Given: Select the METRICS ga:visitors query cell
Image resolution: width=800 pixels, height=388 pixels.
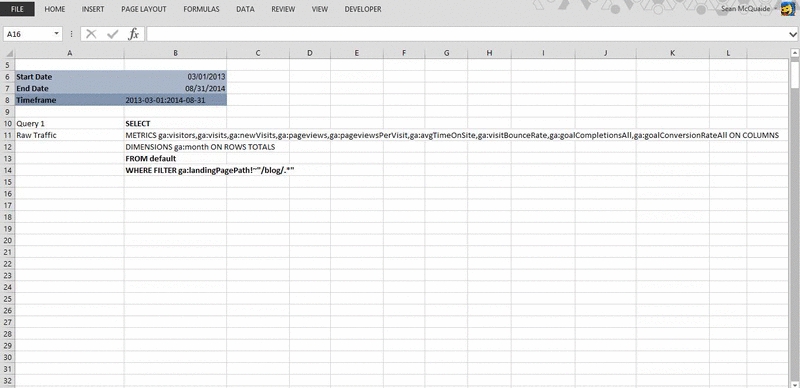Looking at the screenshot, I should coord(176,135).
